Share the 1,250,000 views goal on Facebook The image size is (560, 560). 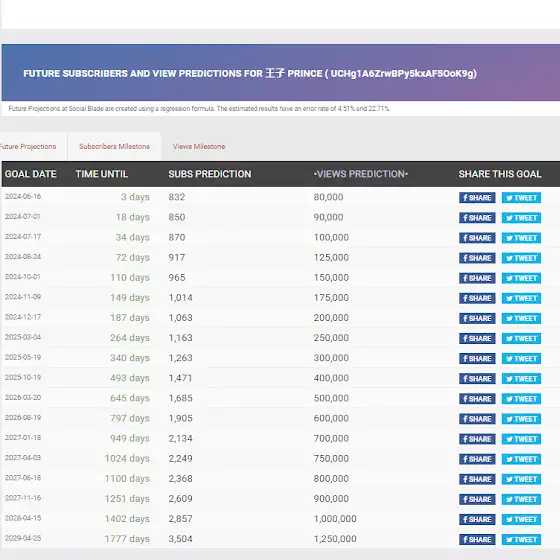tap(477, 539)
